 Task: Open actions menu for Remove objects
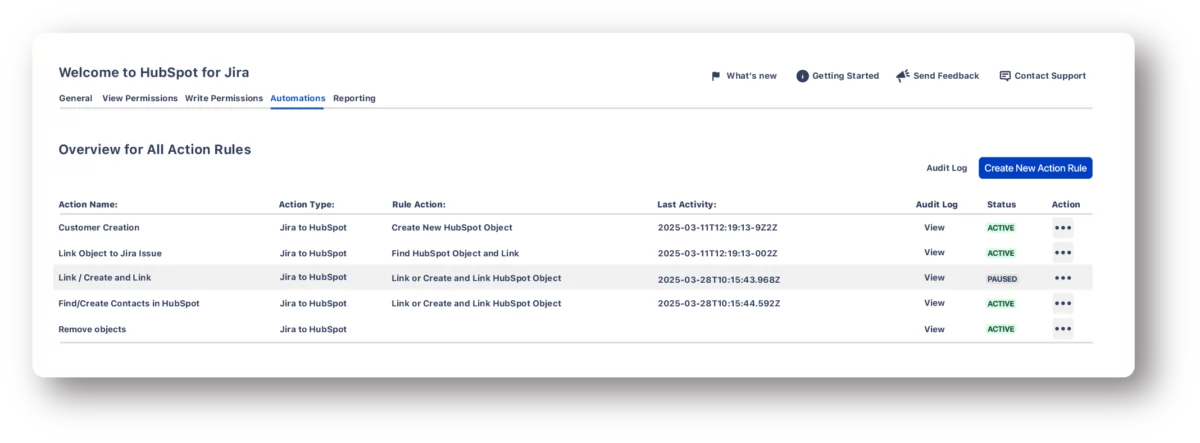pyautogui.click(x=1063, y=329)
